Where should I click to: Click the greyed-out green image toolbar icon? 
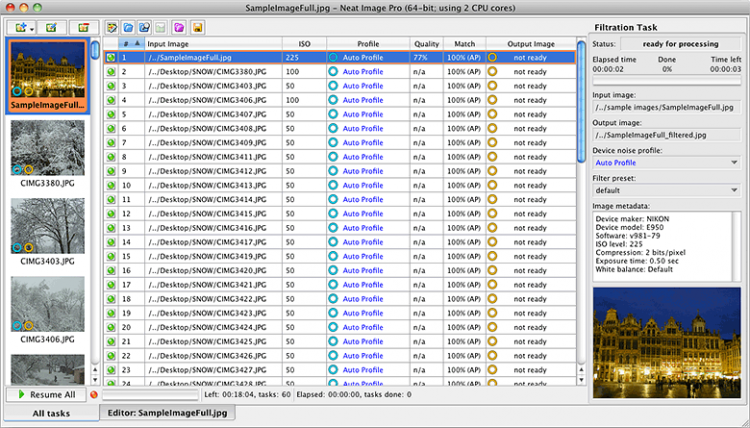160,28
